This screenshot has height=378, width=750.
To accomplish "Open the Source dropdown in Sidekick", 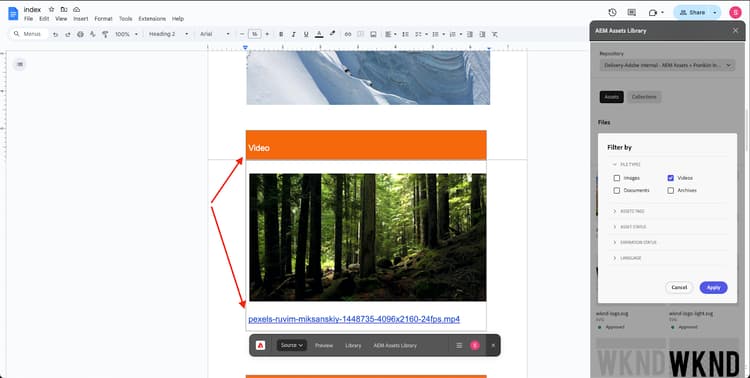I will click(x=291, y=345).
